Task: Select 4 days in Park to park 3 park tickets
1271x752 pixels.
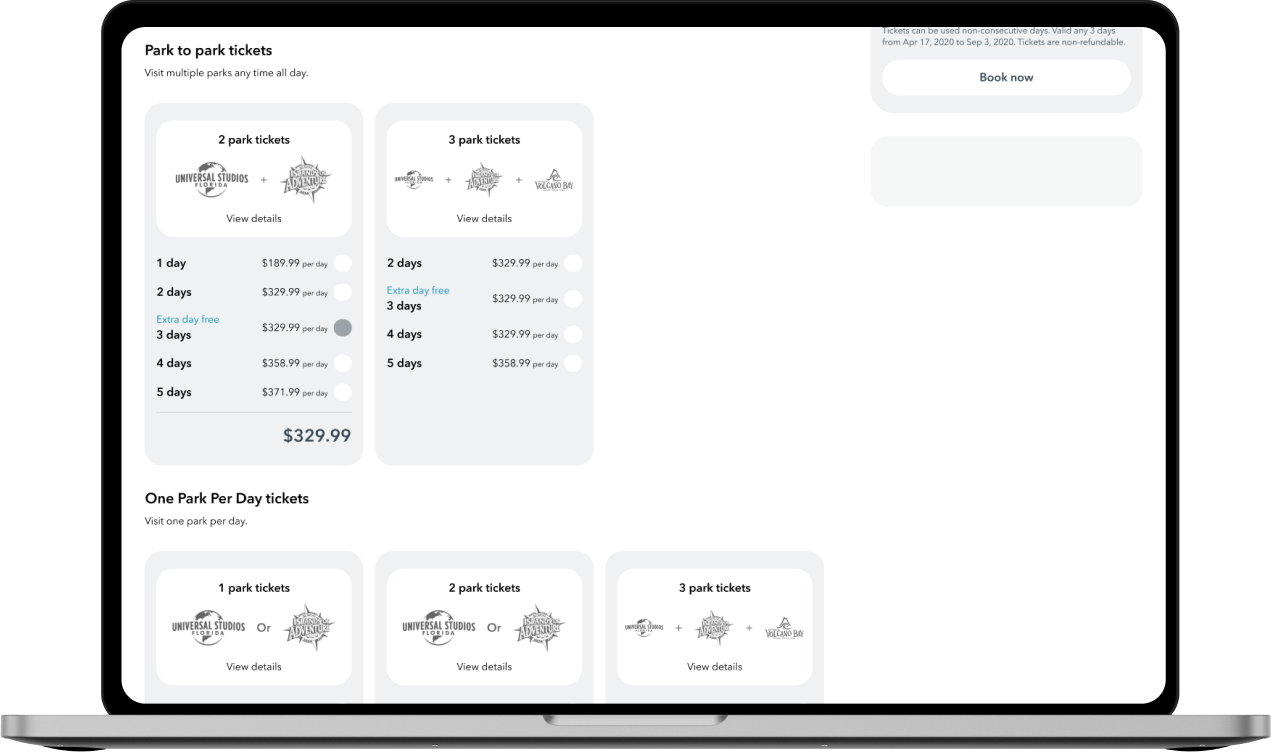Action: (573, 334)
